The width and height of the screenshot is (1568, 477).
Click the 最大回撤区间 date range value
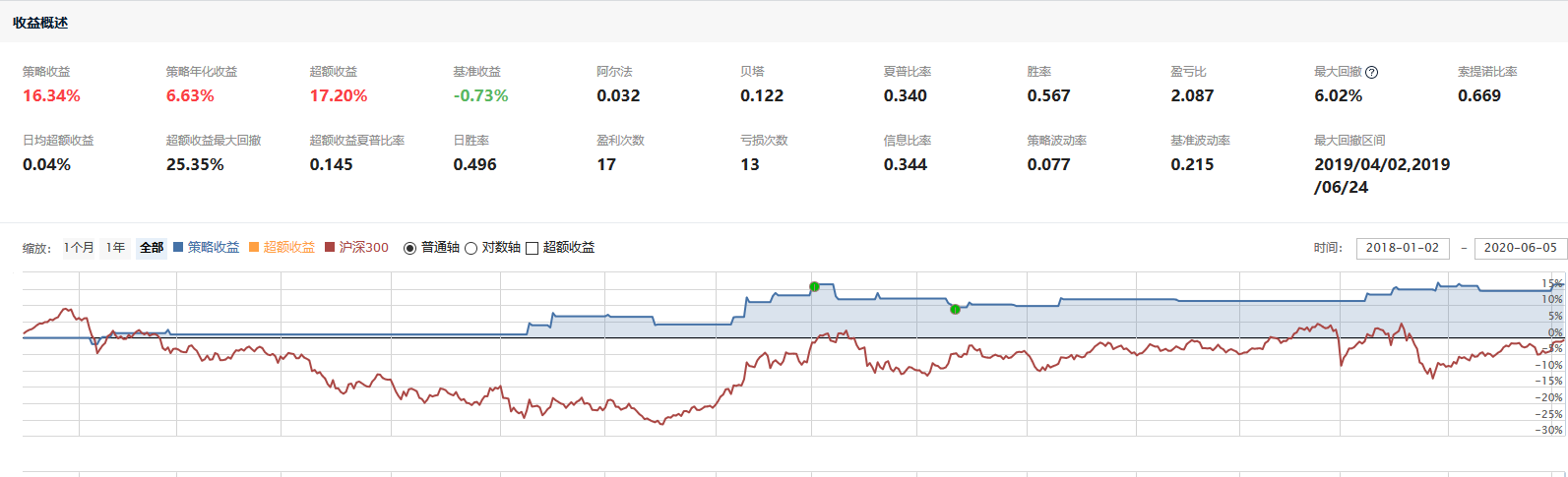click(1381, 175)
